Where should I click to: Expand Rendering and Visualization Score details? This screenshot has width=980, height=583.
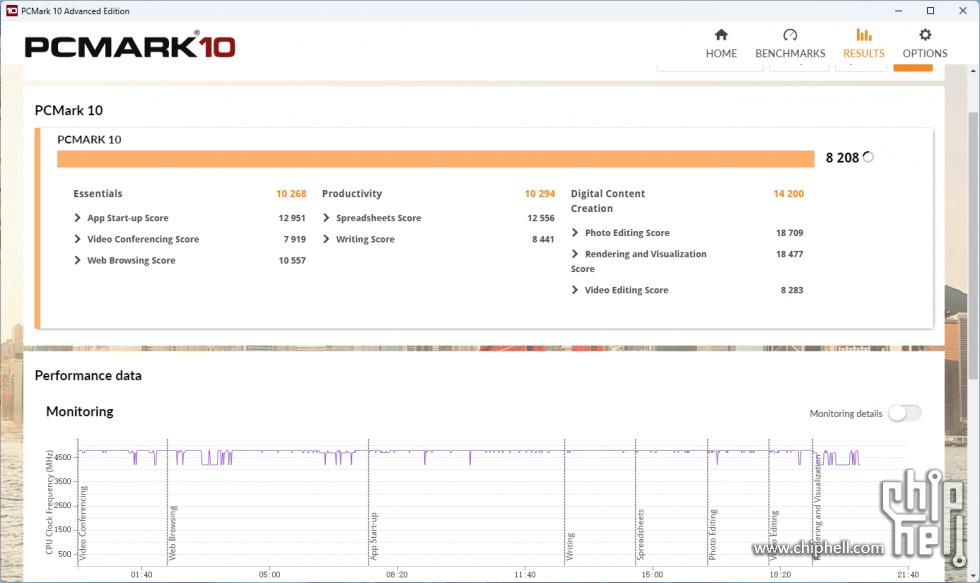[x=575, y=254]
